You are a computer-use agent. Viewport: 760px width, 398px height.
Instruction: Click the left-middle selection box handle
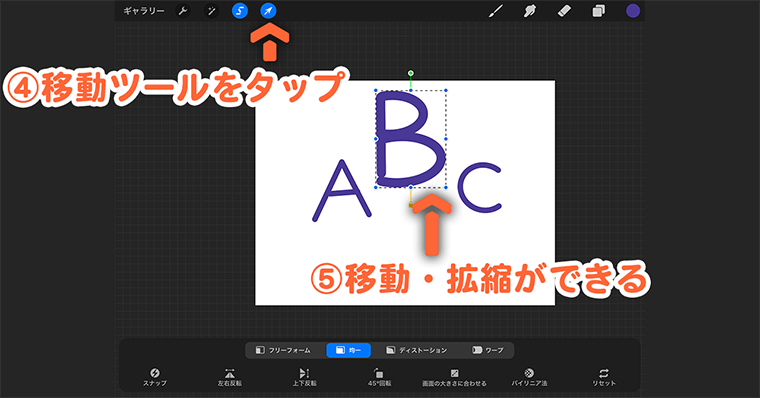coord(376,139)
